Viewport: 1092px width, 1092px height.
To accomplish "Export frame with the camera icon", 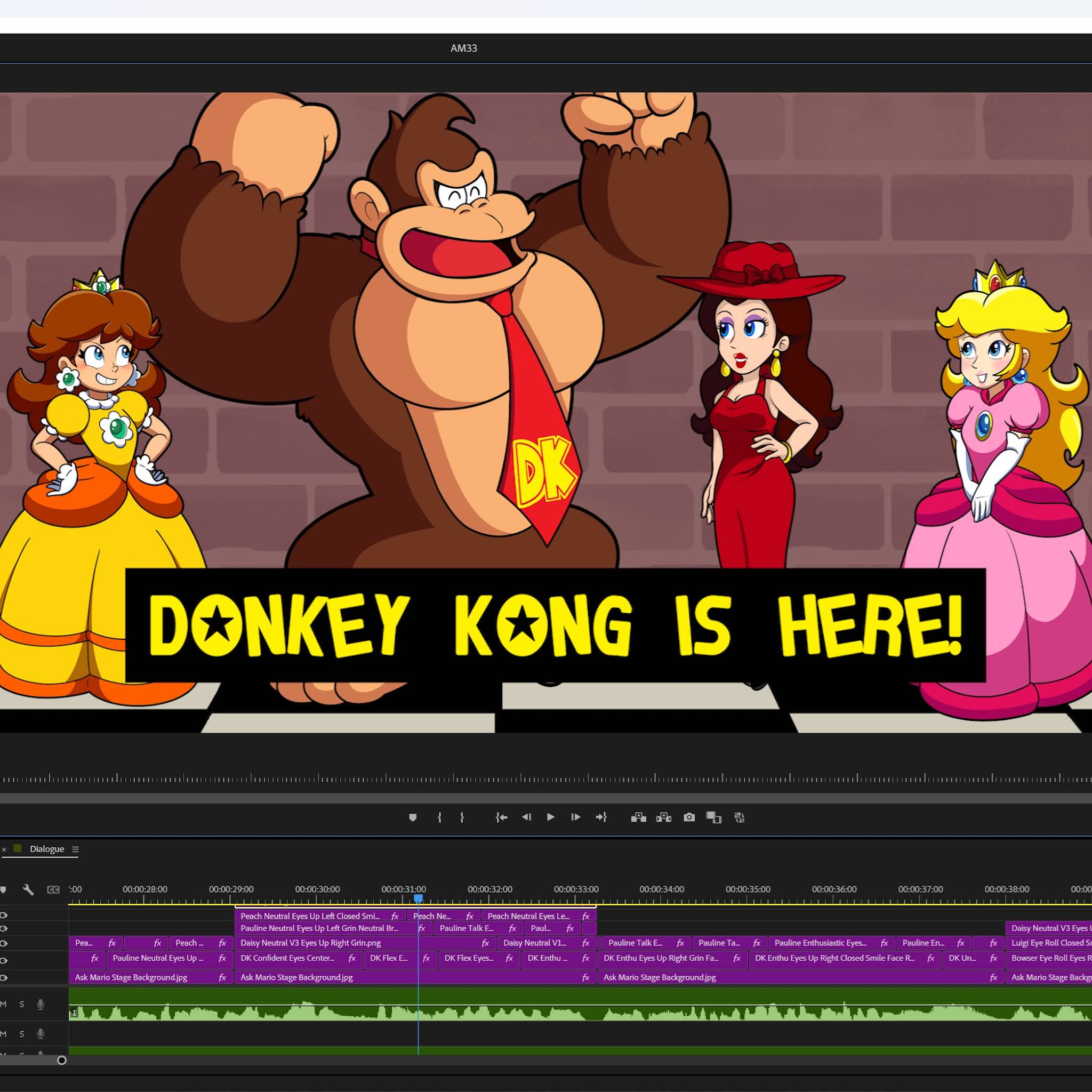I will coord(689,817).
